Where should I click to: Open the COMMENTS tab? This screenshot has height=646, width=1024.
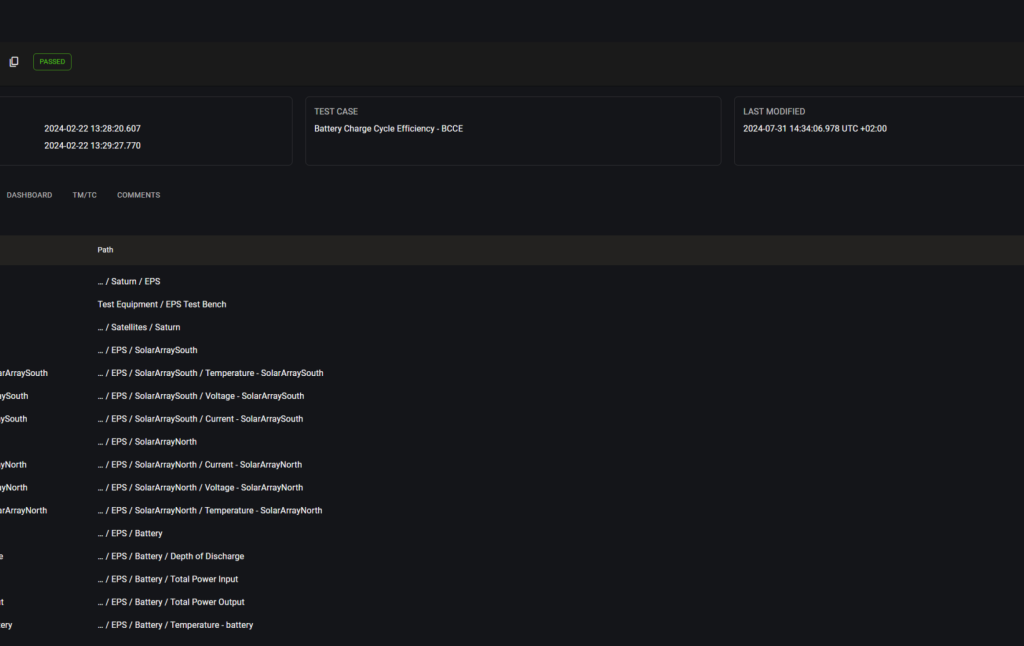[x=138, y=195]
